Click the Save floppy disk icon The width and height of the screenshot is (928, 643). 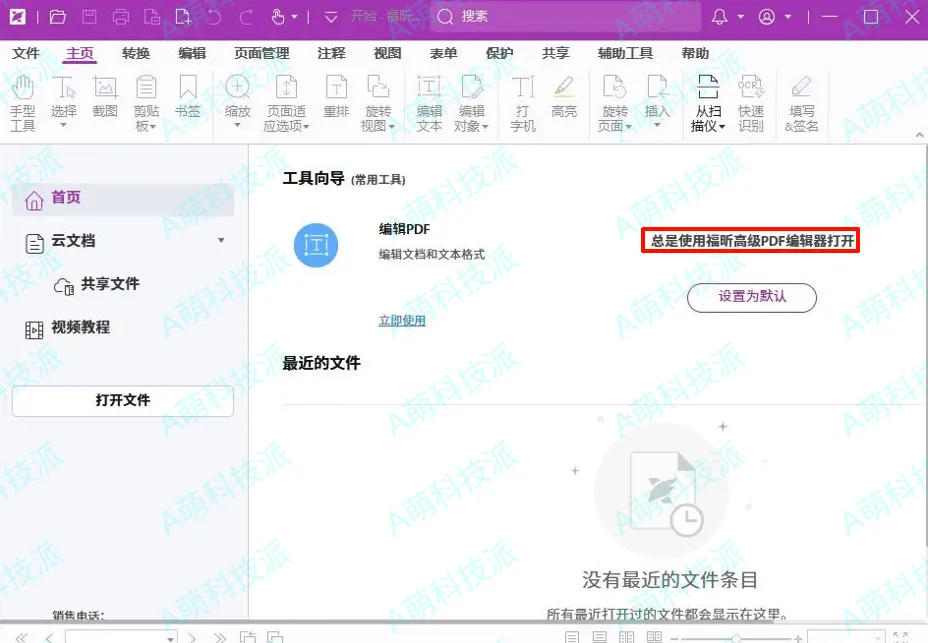point(89,17)
